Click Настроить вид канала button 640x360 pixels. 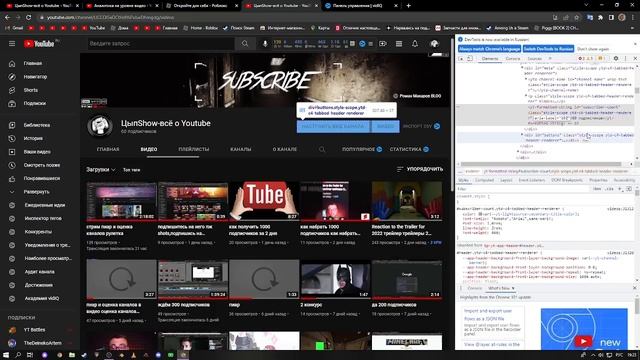333,126
